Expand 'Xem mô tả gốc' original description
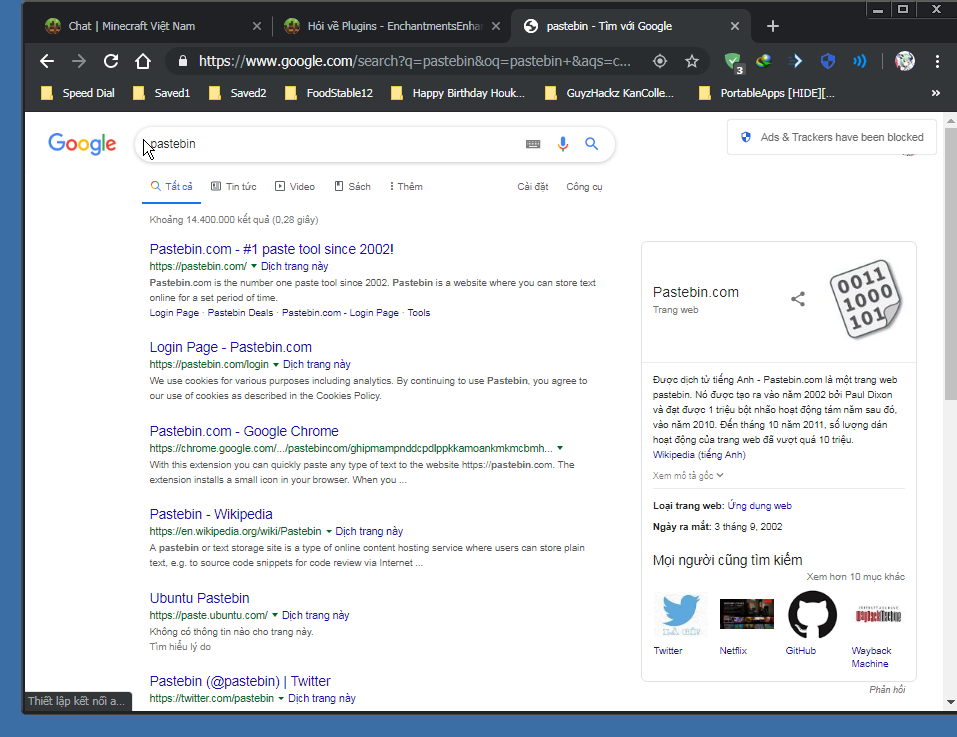957x737 pixels. (688, 475)
